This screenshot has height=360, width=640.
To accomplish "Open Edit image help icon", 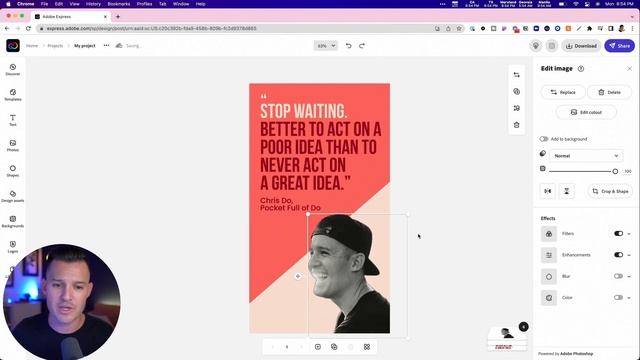I will 581,69.
